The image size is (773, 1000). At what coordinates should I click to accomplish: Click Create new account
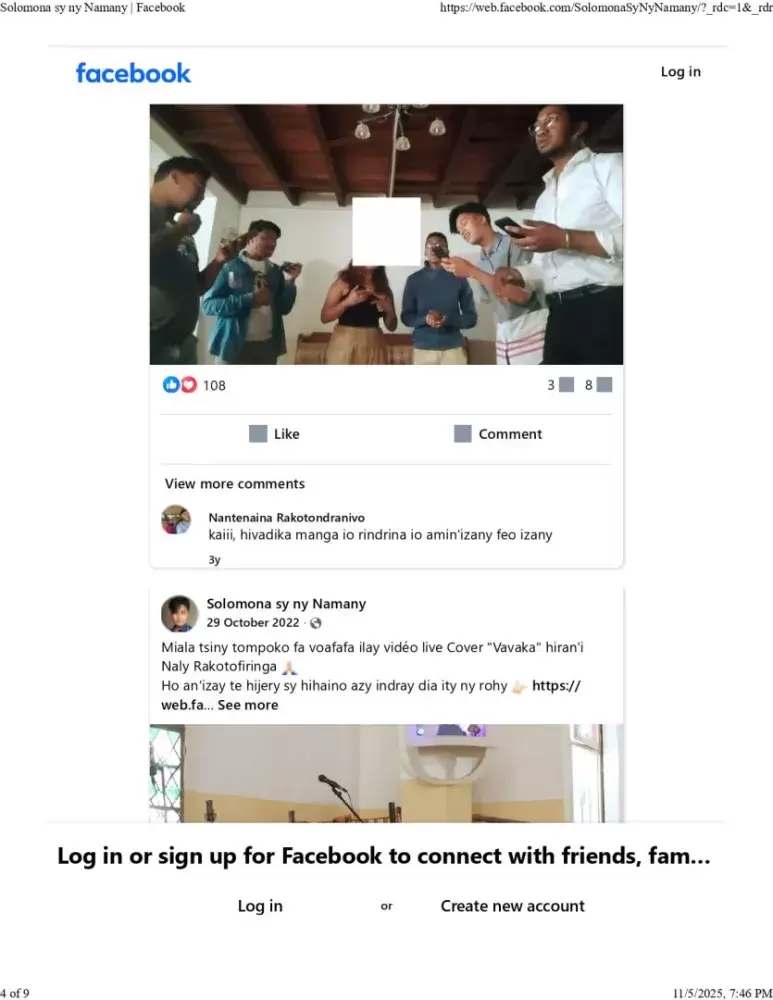tap(512, 906)
